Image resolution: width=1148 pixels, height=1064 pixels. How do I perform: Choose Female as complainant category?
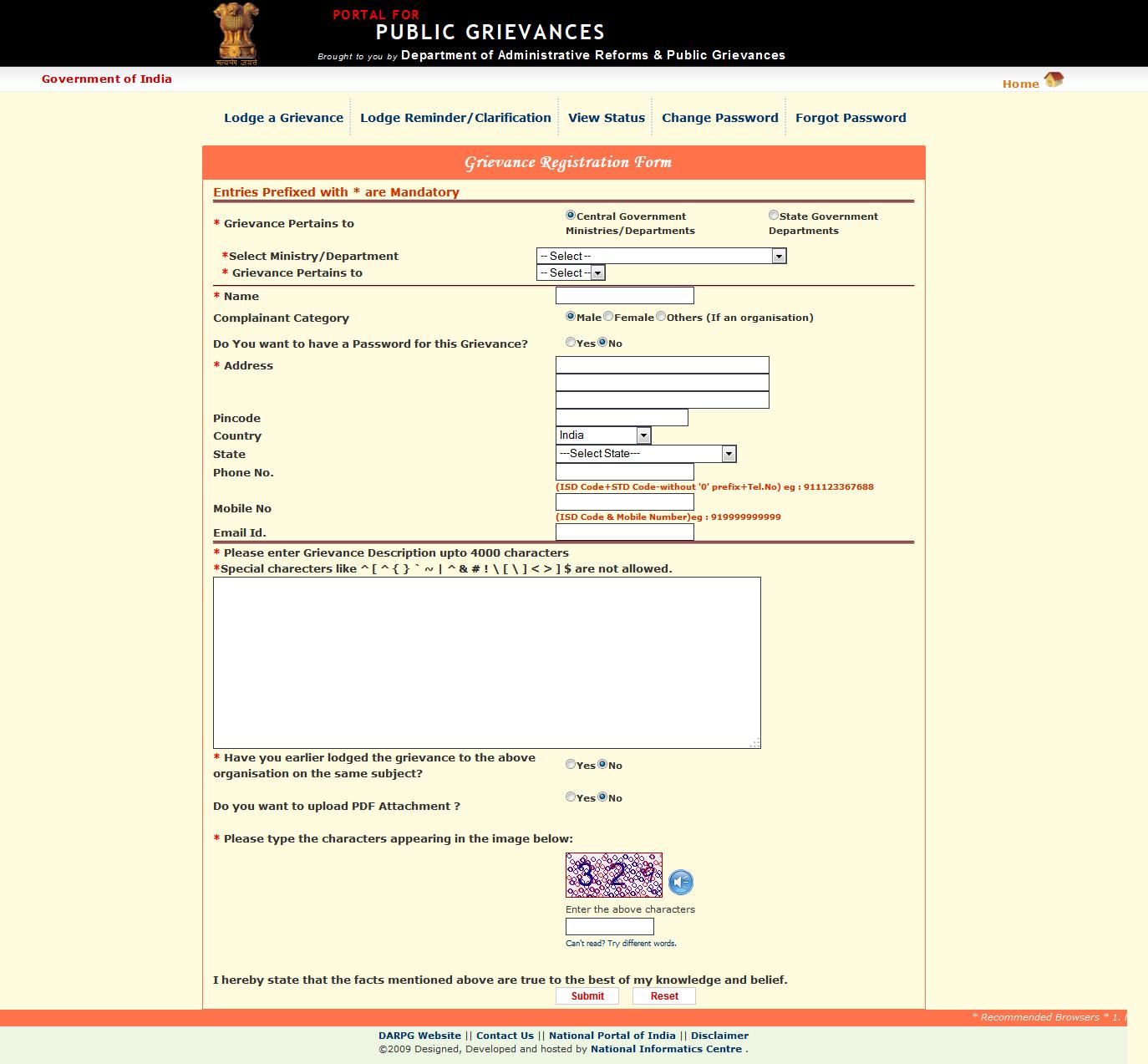click(x=608, y=317)
